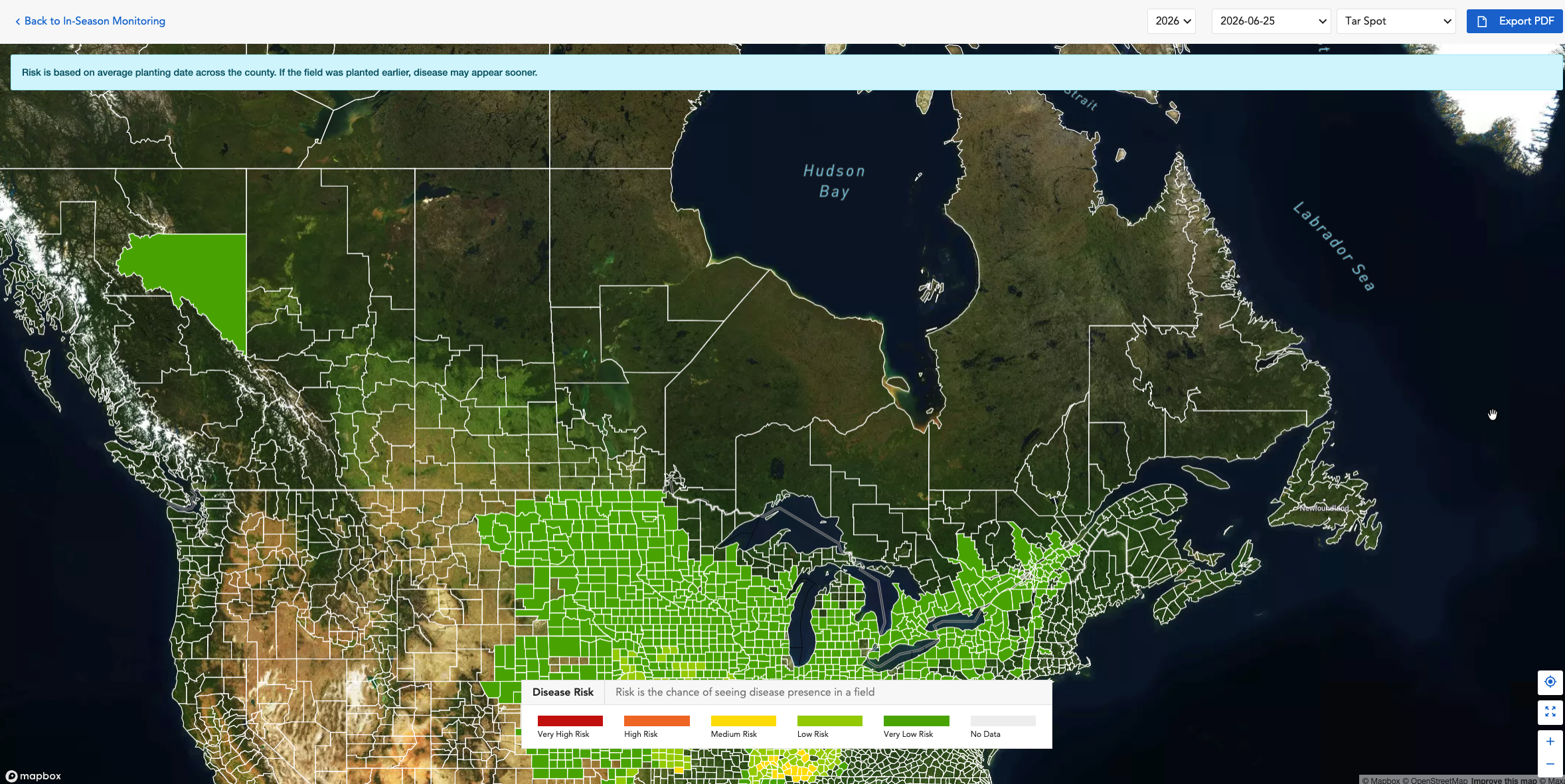Click the No Data grey swatch

1003,721
